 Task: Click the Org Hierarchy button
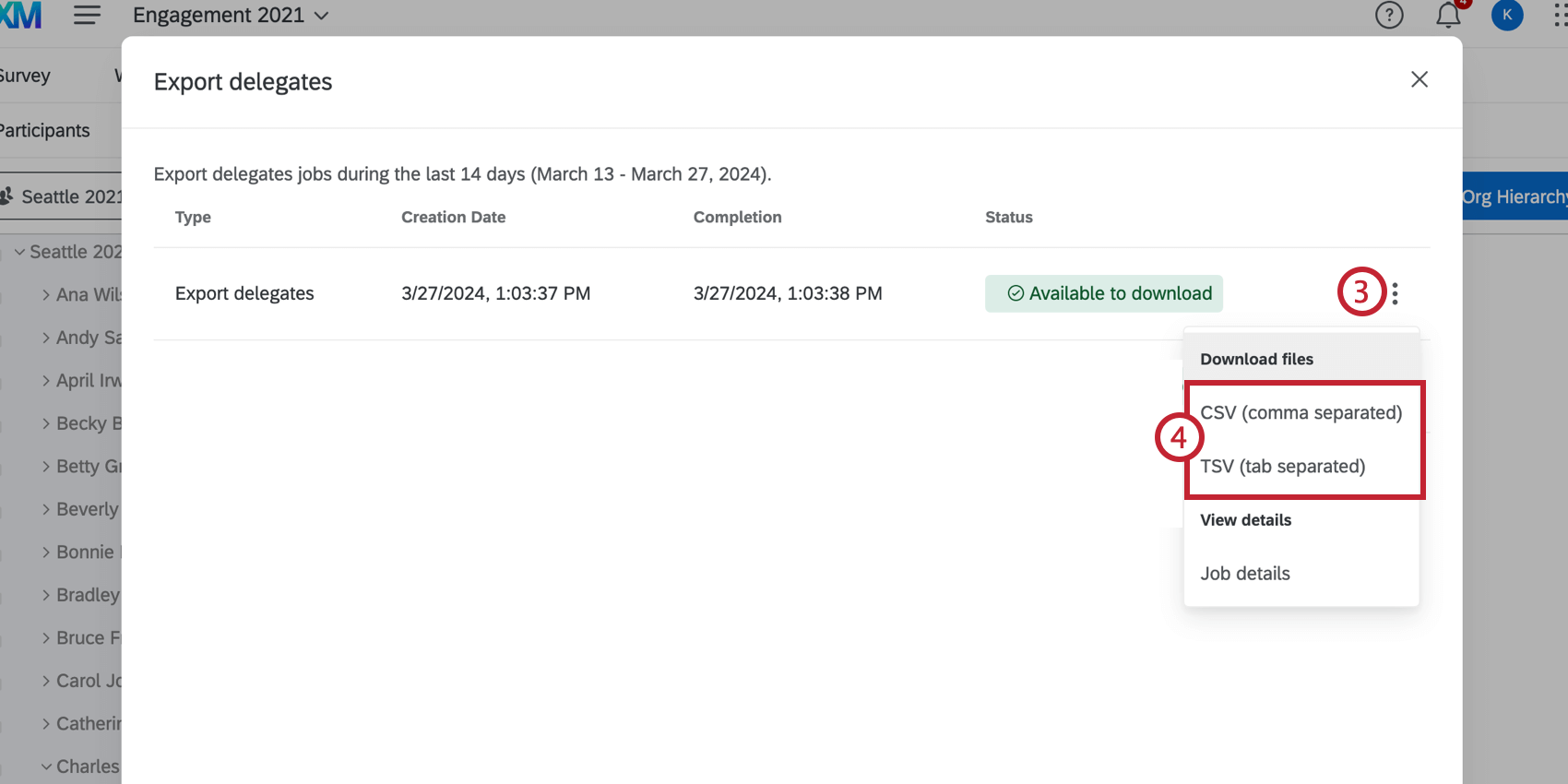1515,196
